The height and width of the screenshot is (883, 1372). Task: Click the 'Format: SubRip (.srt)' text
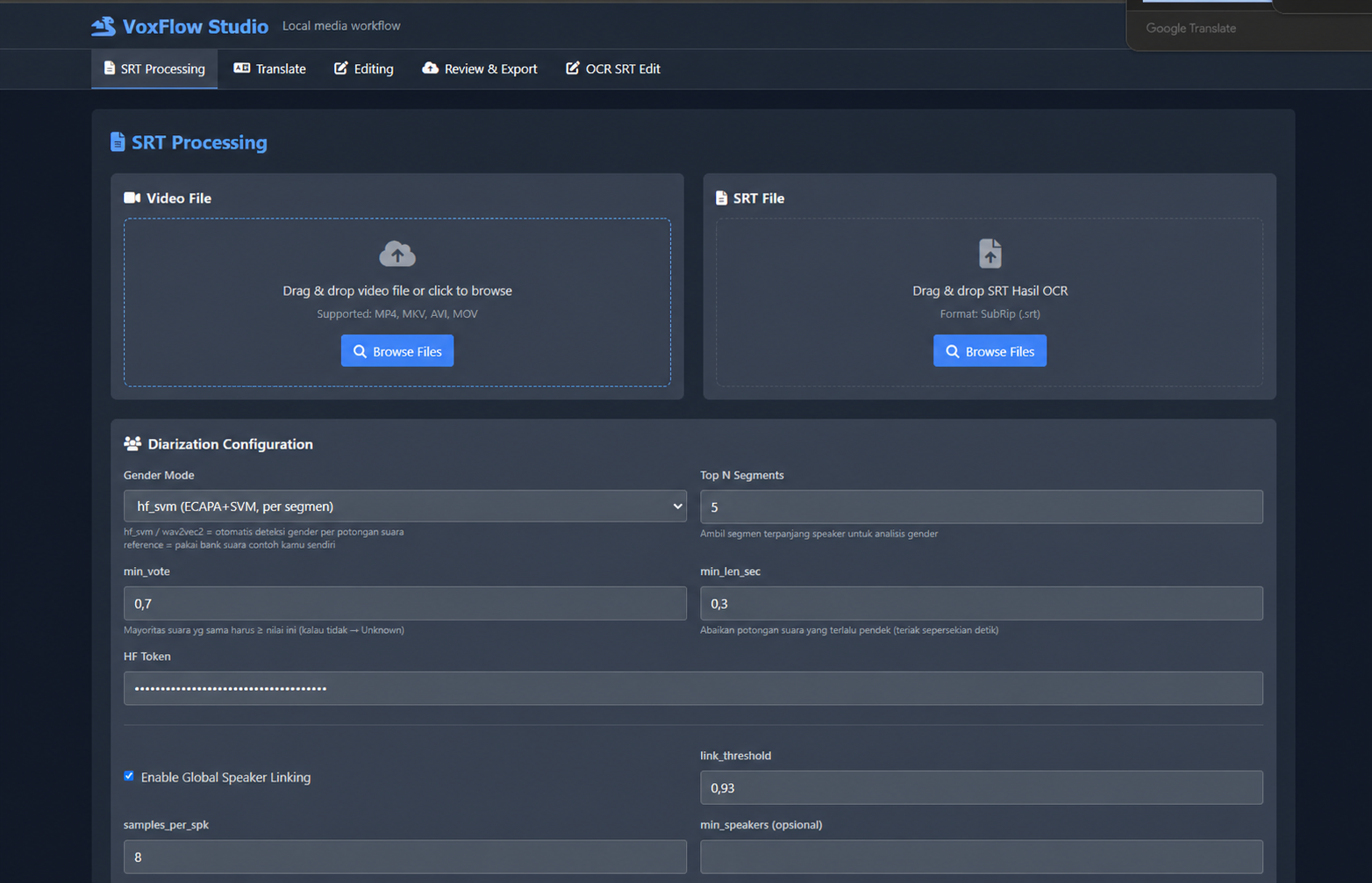[x=990, y=313]
